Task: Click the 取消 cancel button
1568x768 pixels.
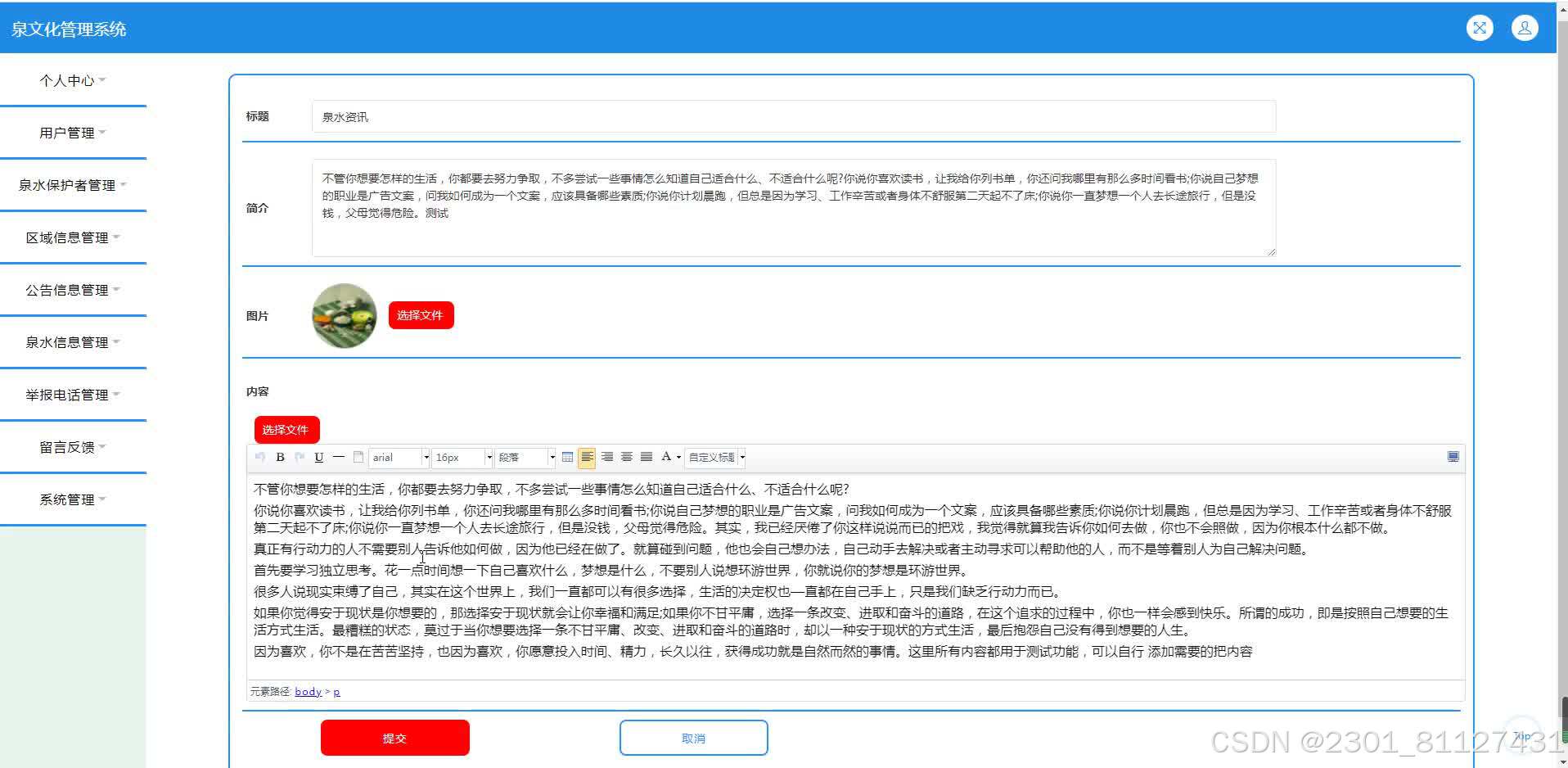Action: click(x=693, y=738)
